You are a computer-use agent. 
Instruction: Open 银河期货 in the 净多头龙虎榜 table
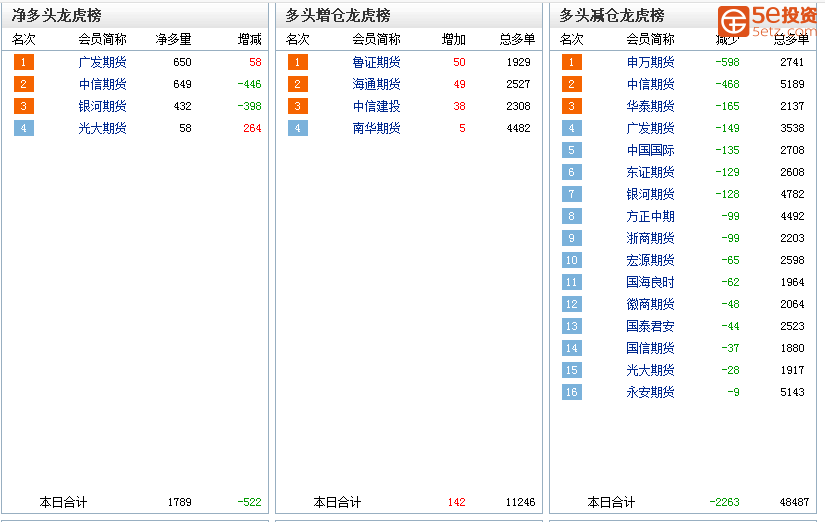point(103,106)
